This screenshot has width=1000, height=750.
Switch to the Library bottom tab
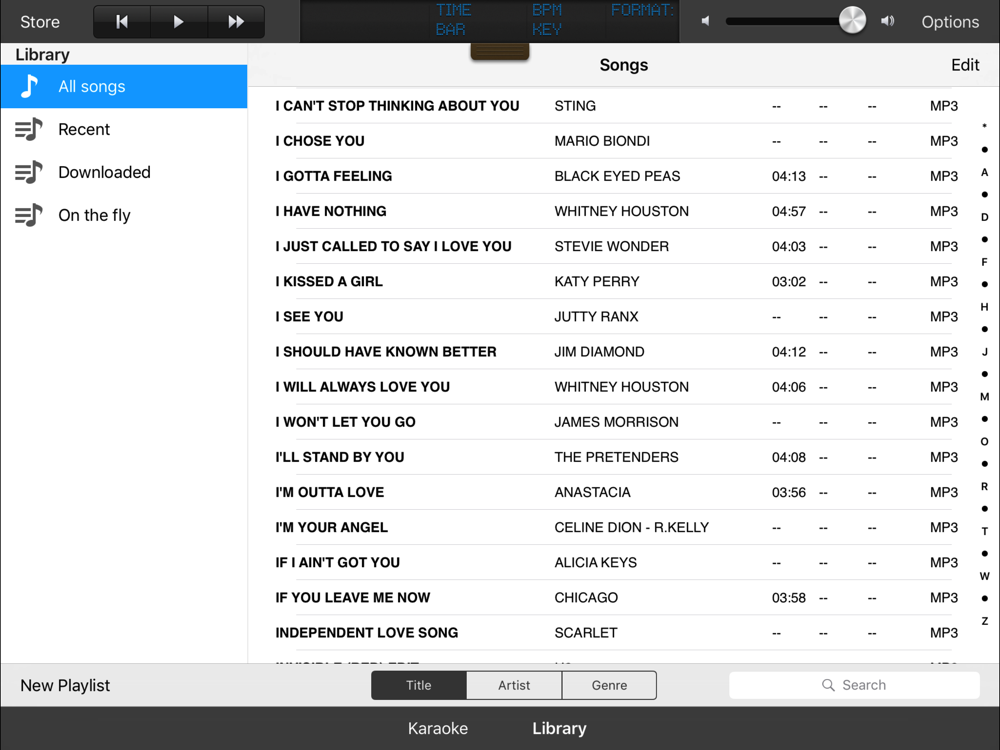point(559,728)
